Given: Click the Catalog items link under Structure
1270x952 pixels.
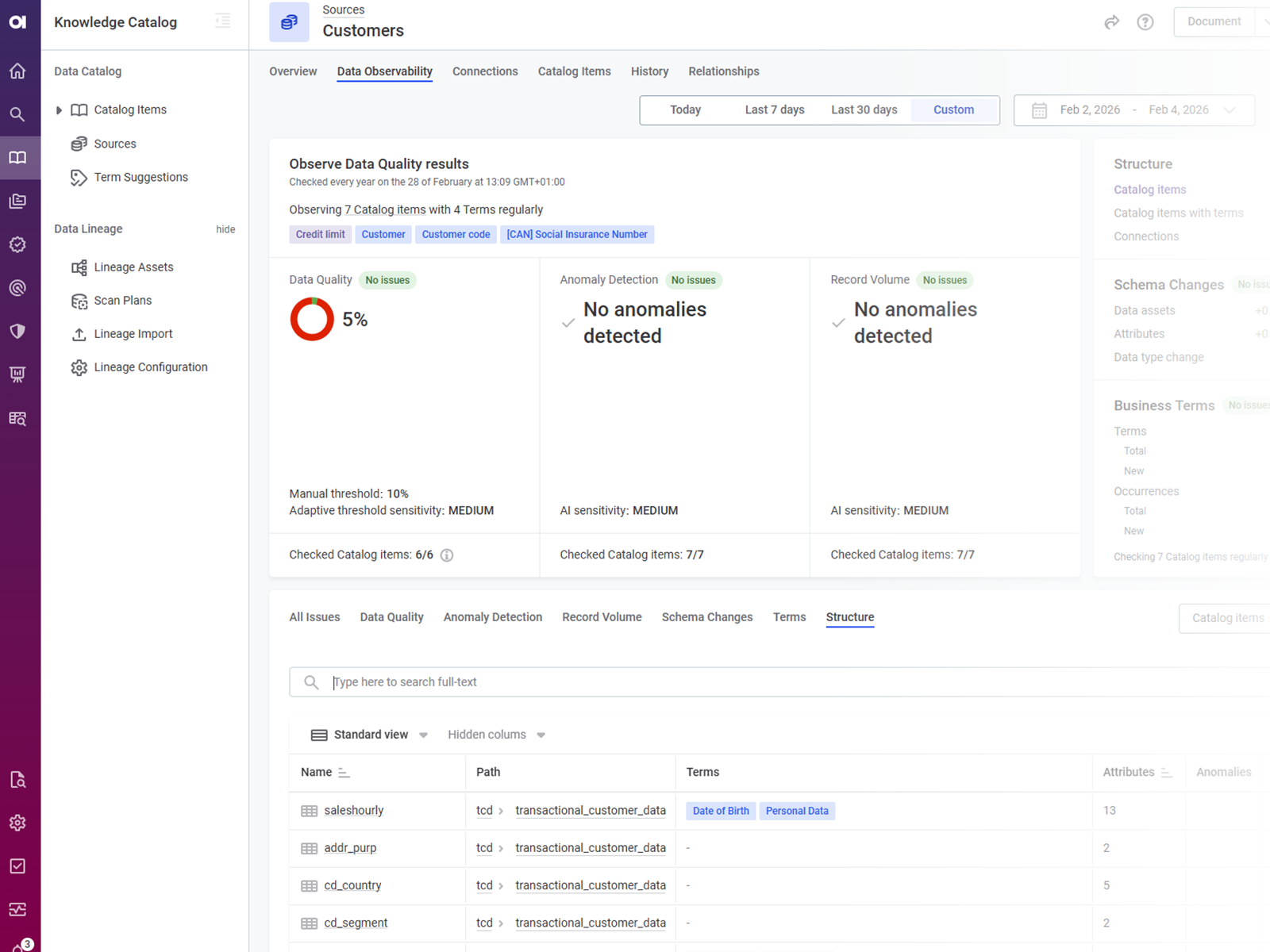Looking at the screenshot, I should point(1149,190).
